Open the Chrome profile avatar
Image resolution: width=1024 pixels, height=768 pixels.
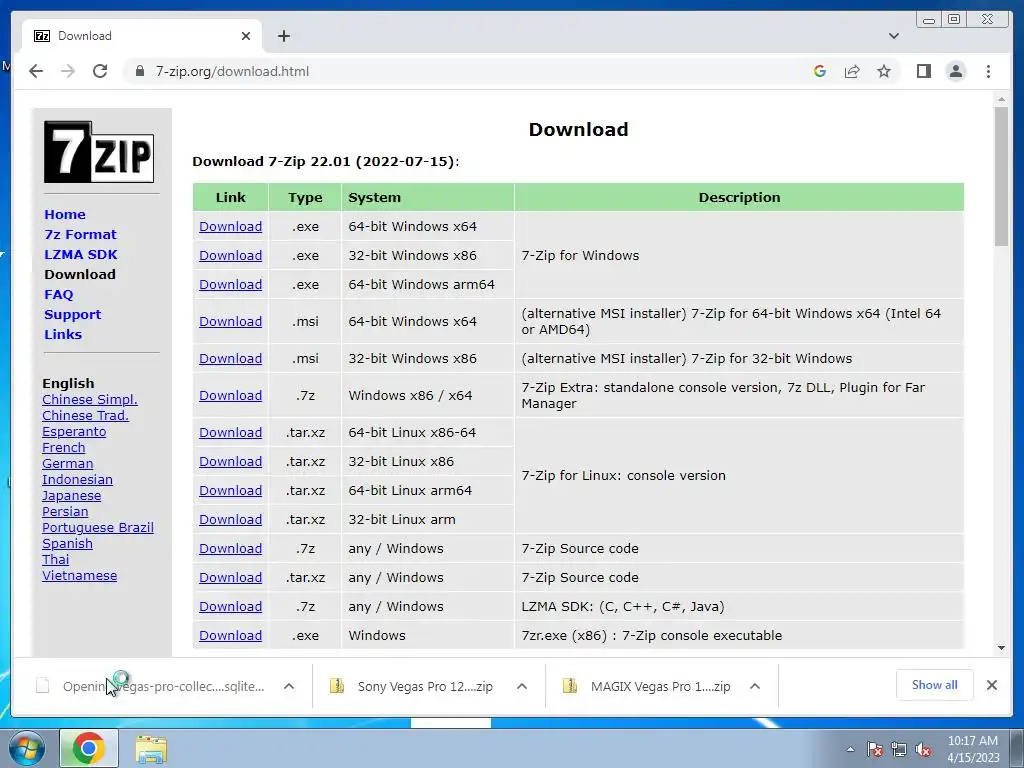956,71
